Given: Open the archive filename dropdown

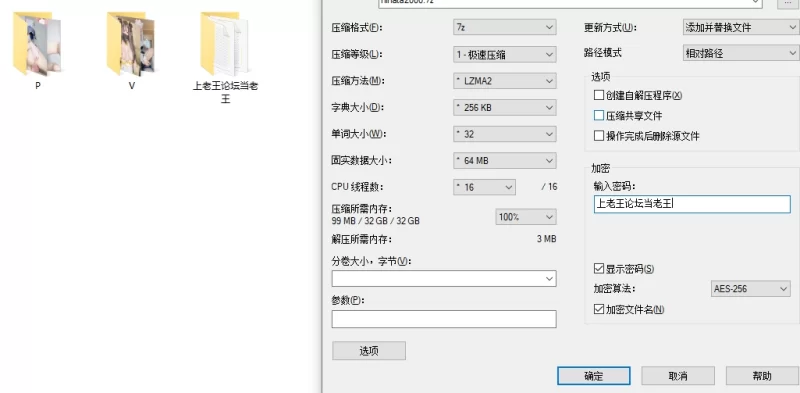Looking at the screenshot, I should 570,3.
